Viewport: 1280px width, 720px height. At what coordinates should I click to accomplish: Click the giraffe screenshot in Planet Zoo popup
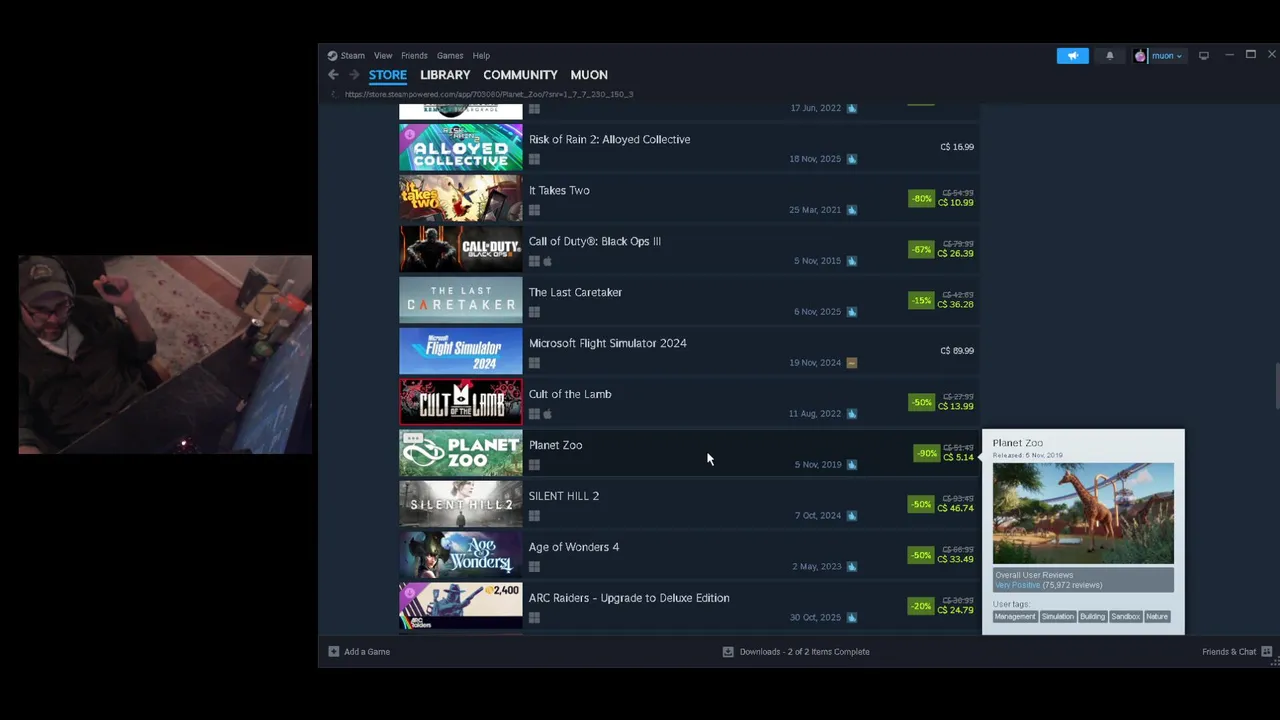tap(1083, 513)
